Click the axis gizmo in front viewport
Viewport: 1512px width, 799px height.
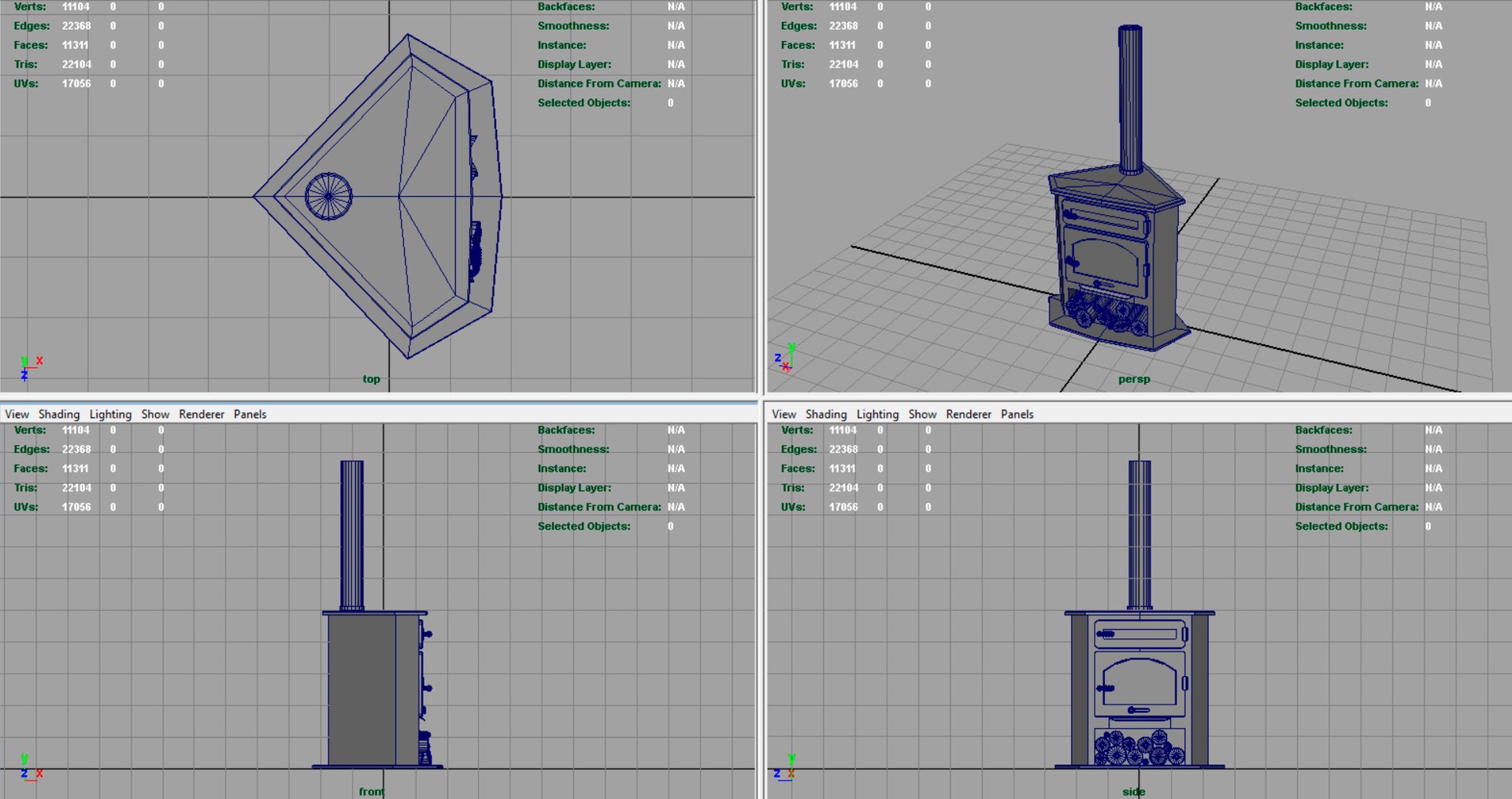click(30, 767)
